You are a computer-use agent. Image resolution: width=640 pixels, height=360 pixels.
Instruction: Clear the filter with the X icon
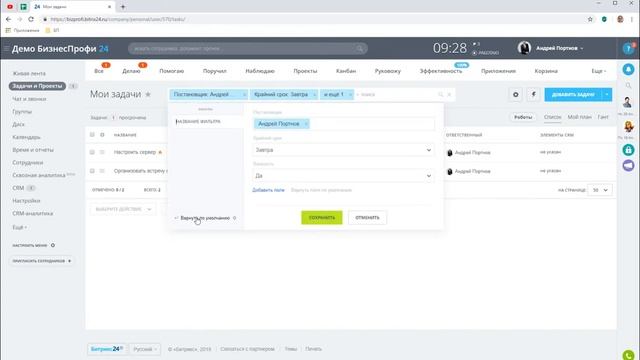[x=449, y=94]
